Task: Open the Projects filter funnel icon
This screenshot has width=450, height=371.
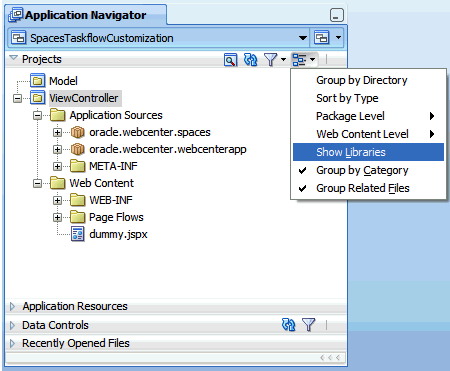Action: (274, 60)
